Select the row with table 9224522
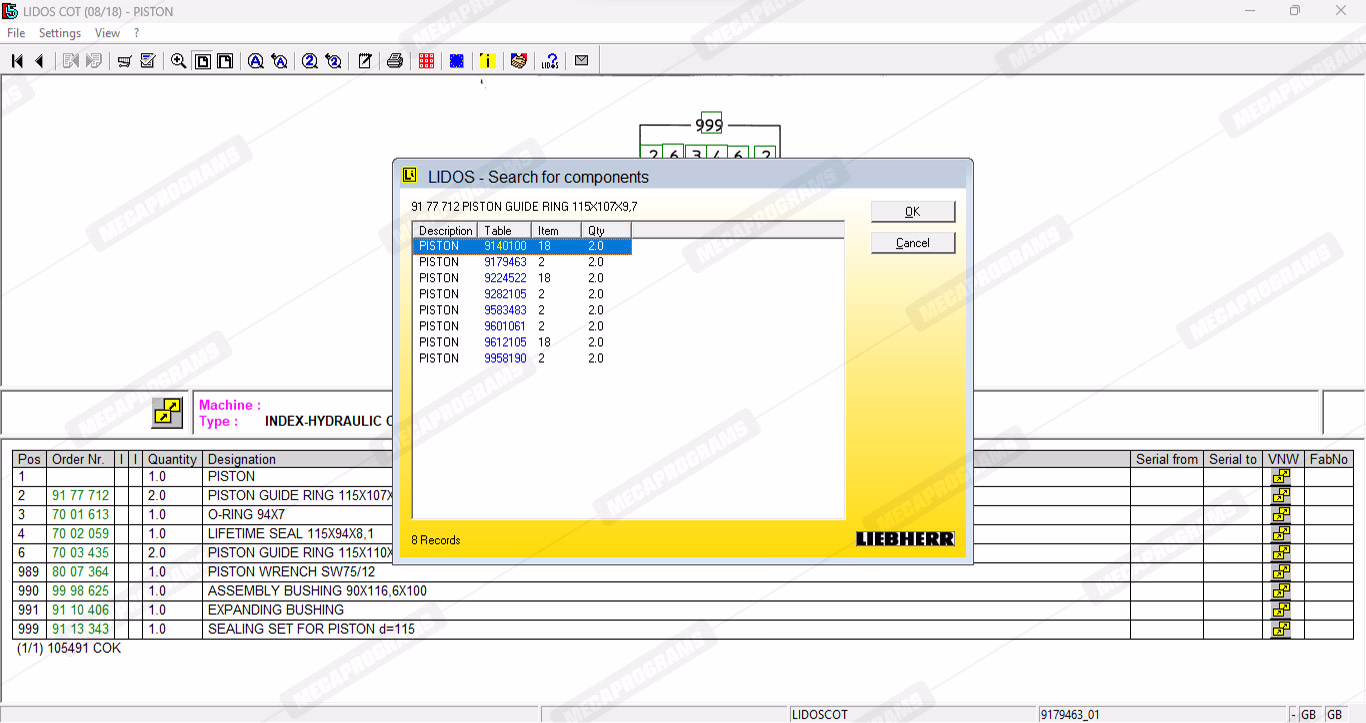 click(x=505, y=278)
